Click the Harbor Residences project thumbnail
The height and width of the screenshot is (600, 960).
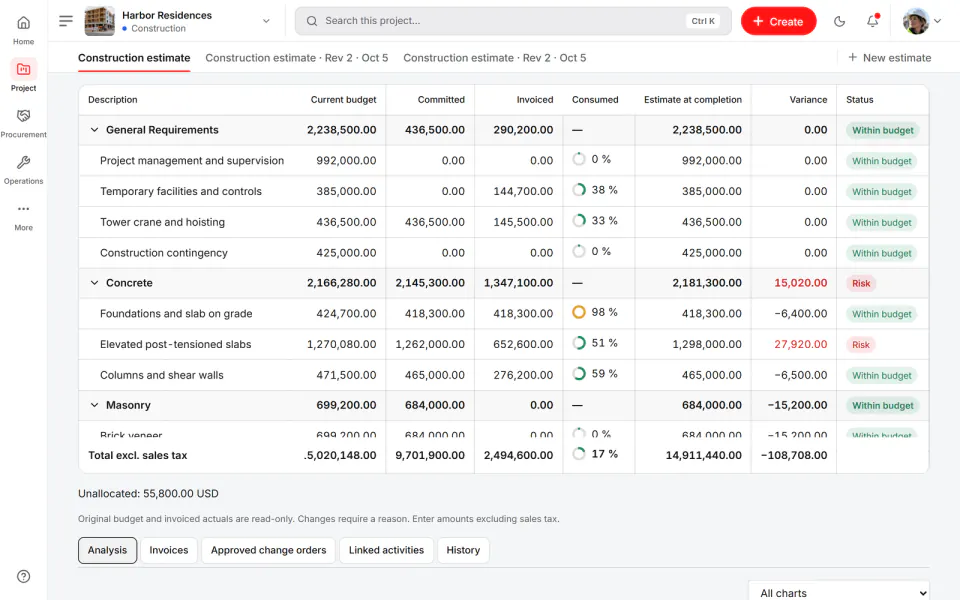[99, 21]
